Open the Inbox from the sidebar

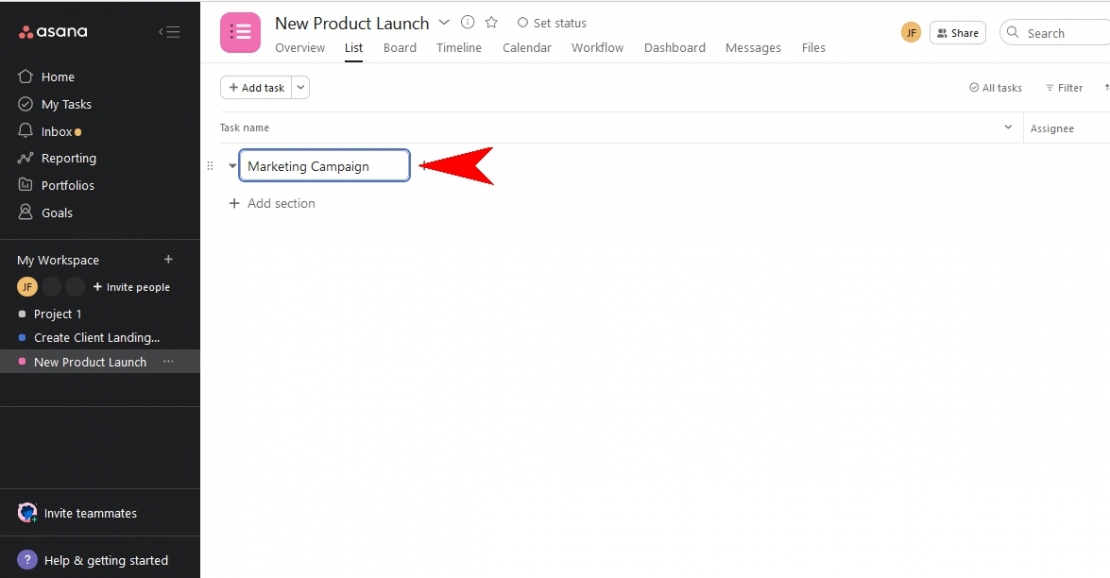(58, 131)
